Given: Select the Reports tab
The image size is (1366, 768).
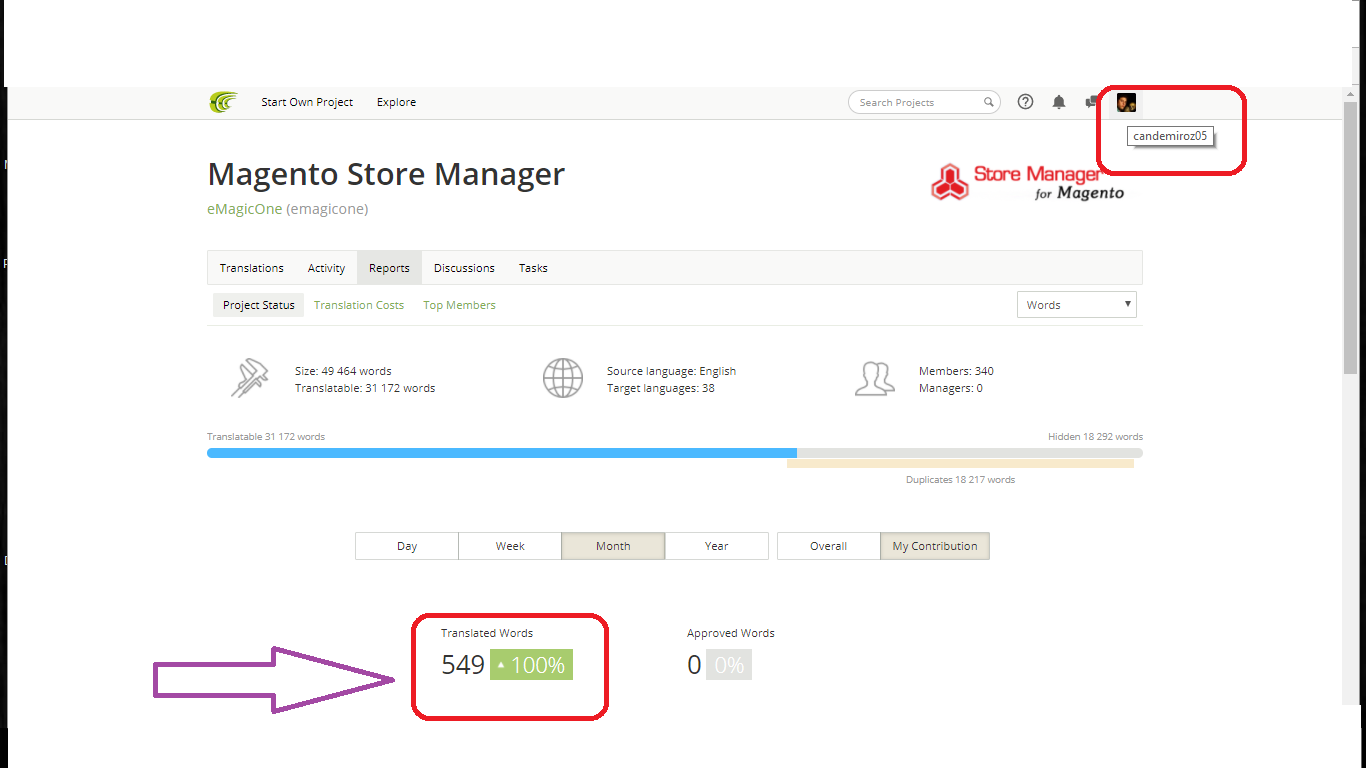Looking at the screenshot, I should tap(389, 268).
